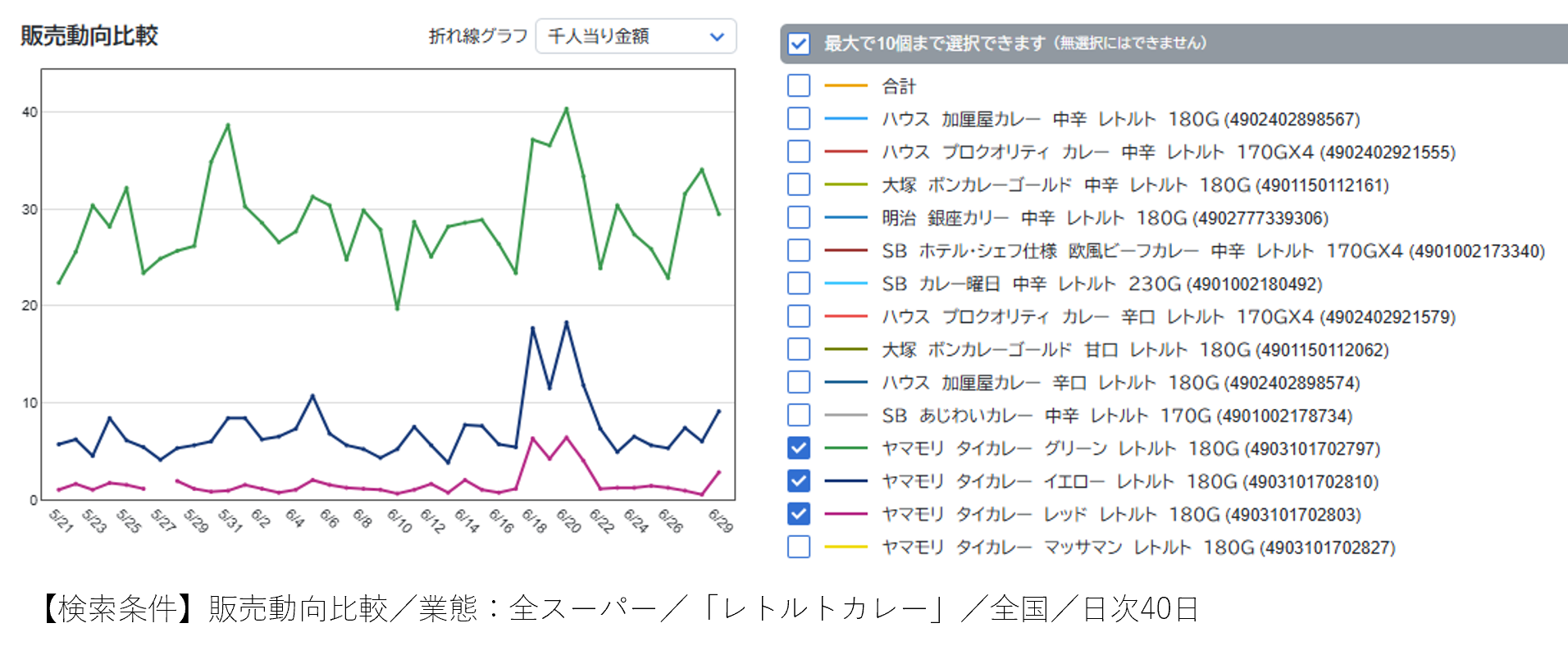Uncheck ヤマモリ タイカレー イエロー checkbox
1568x646 pixels.
798,480
